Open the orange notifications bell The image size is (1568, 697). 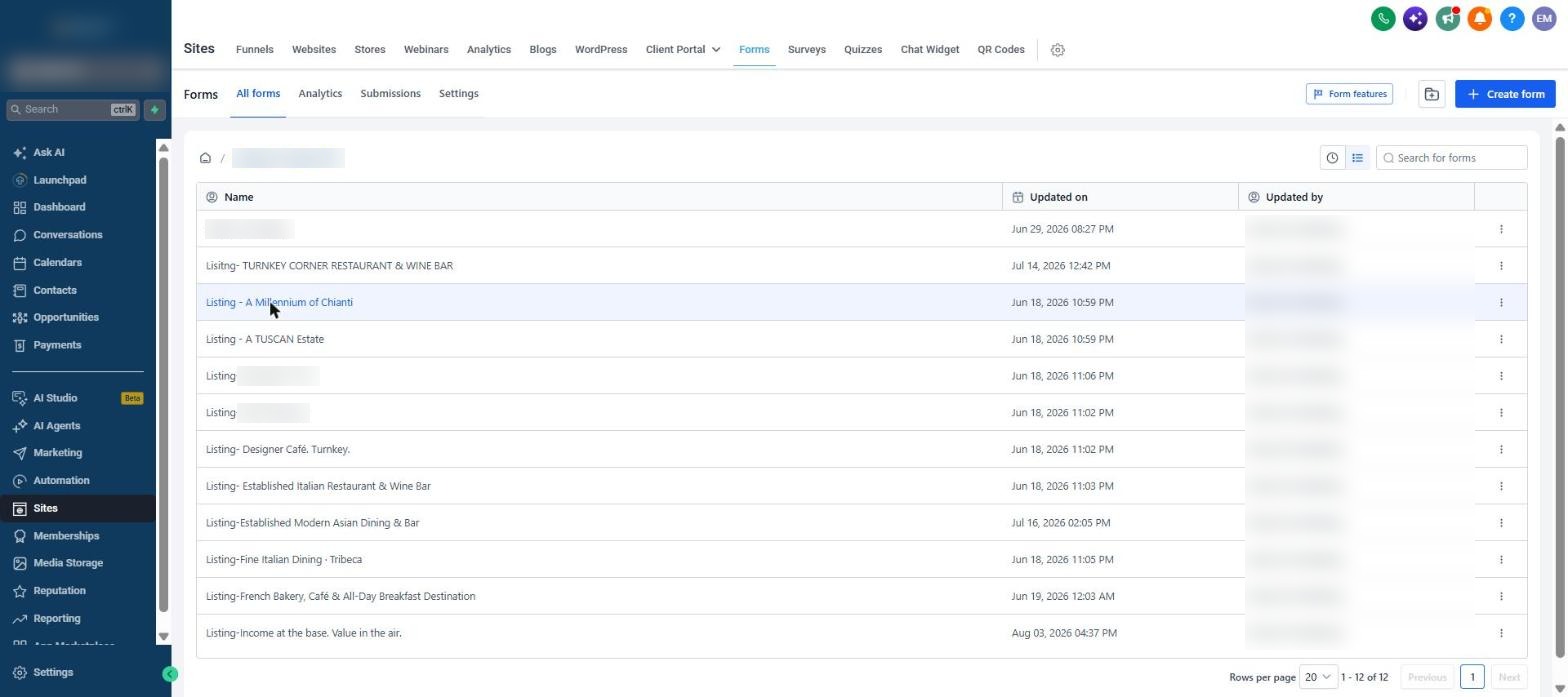click(x=1479, y=18)
